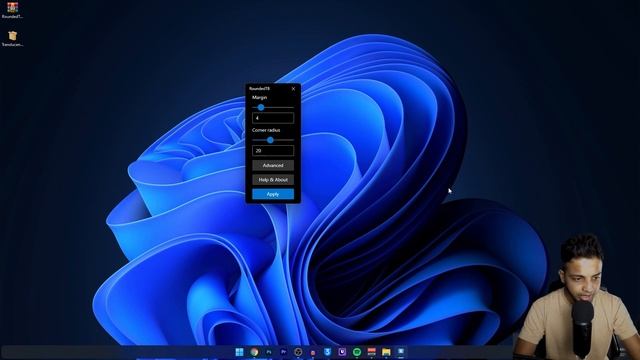Click the blue shield icon on the taskbar
The height and width of the screenshot is (360, 640).
pos(327,352)
